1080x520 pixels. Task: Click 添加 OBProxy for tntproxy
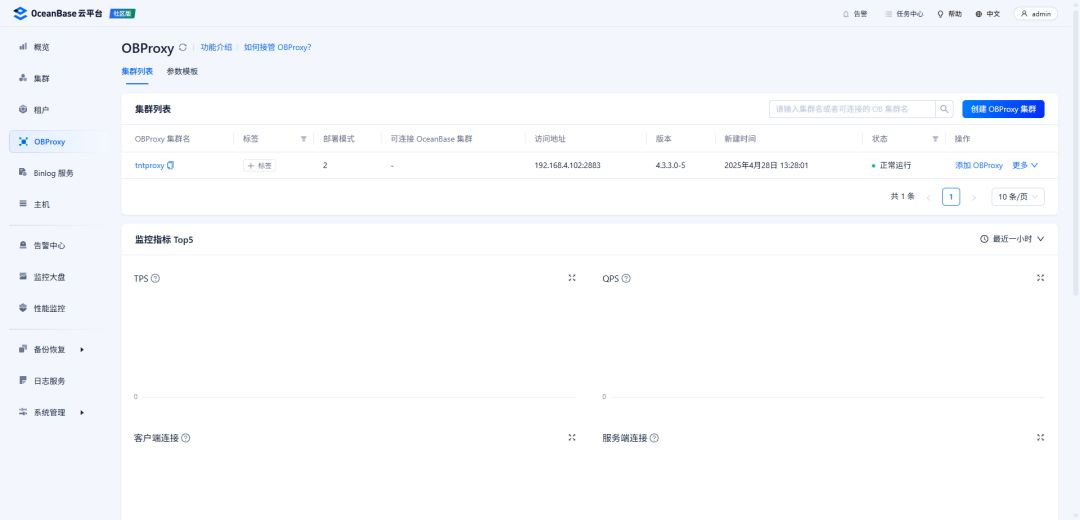tap(979, 165)
